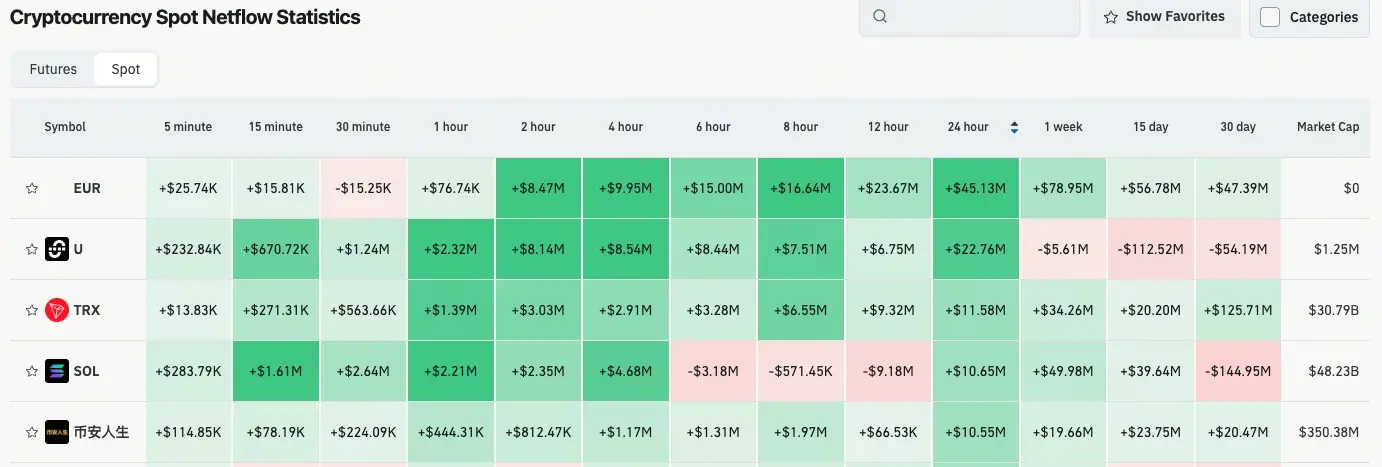Select the Spot tab
Screen dimensions: 1382x467
[x=126, y=69]
